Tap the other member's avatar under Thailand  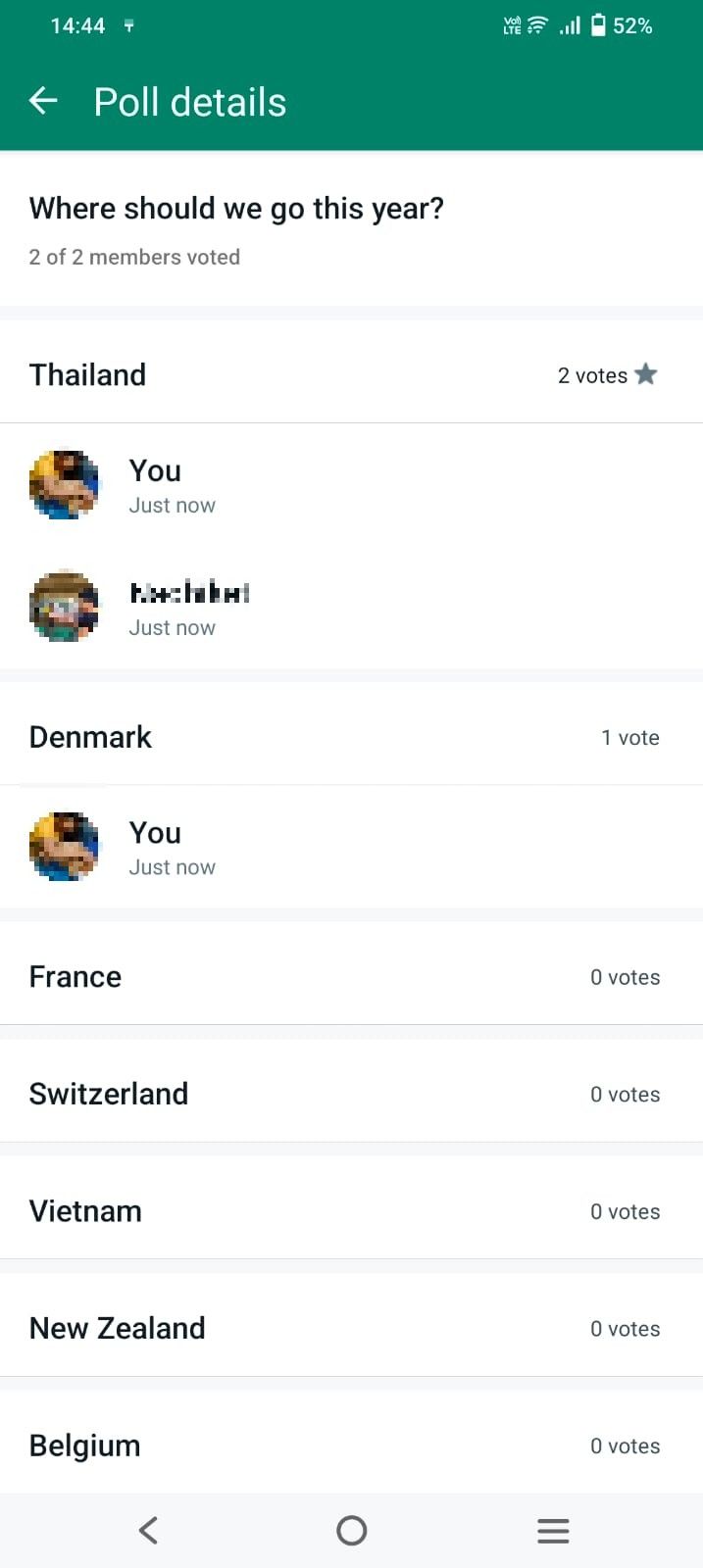(65, 606)
